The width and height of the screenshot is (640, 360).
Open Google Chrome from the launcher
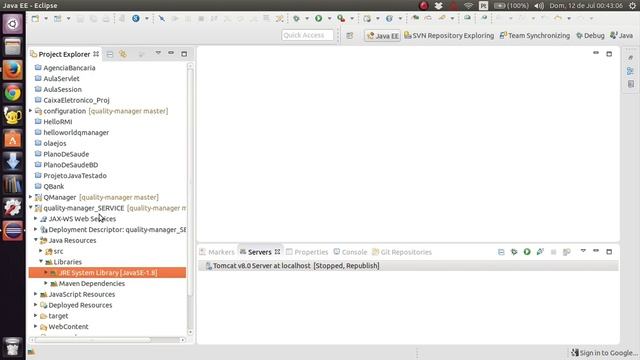13,93
